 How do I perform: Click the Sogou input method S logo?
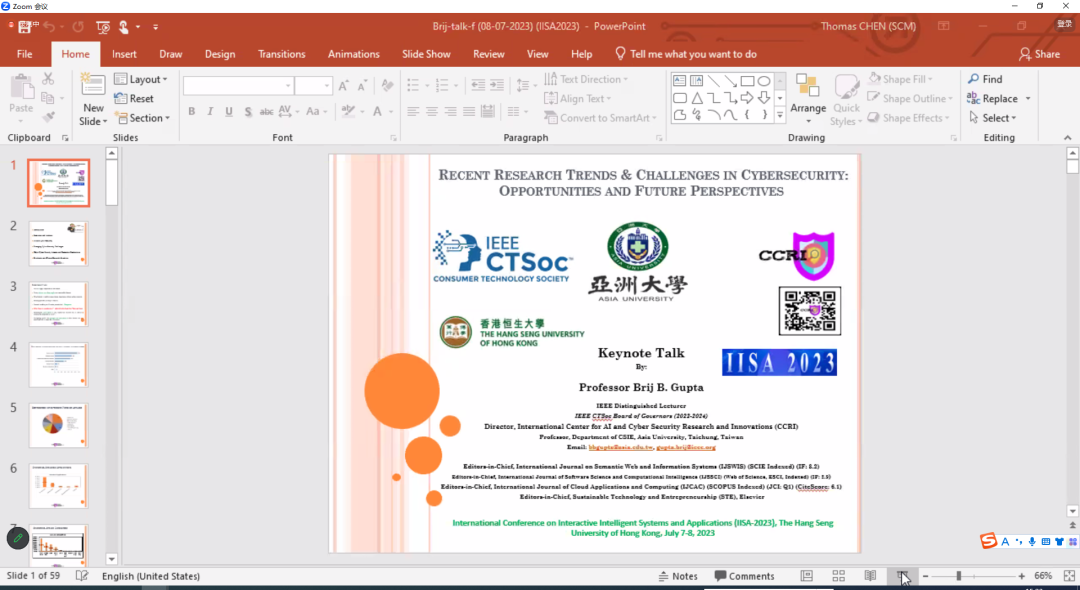[989, 541]
